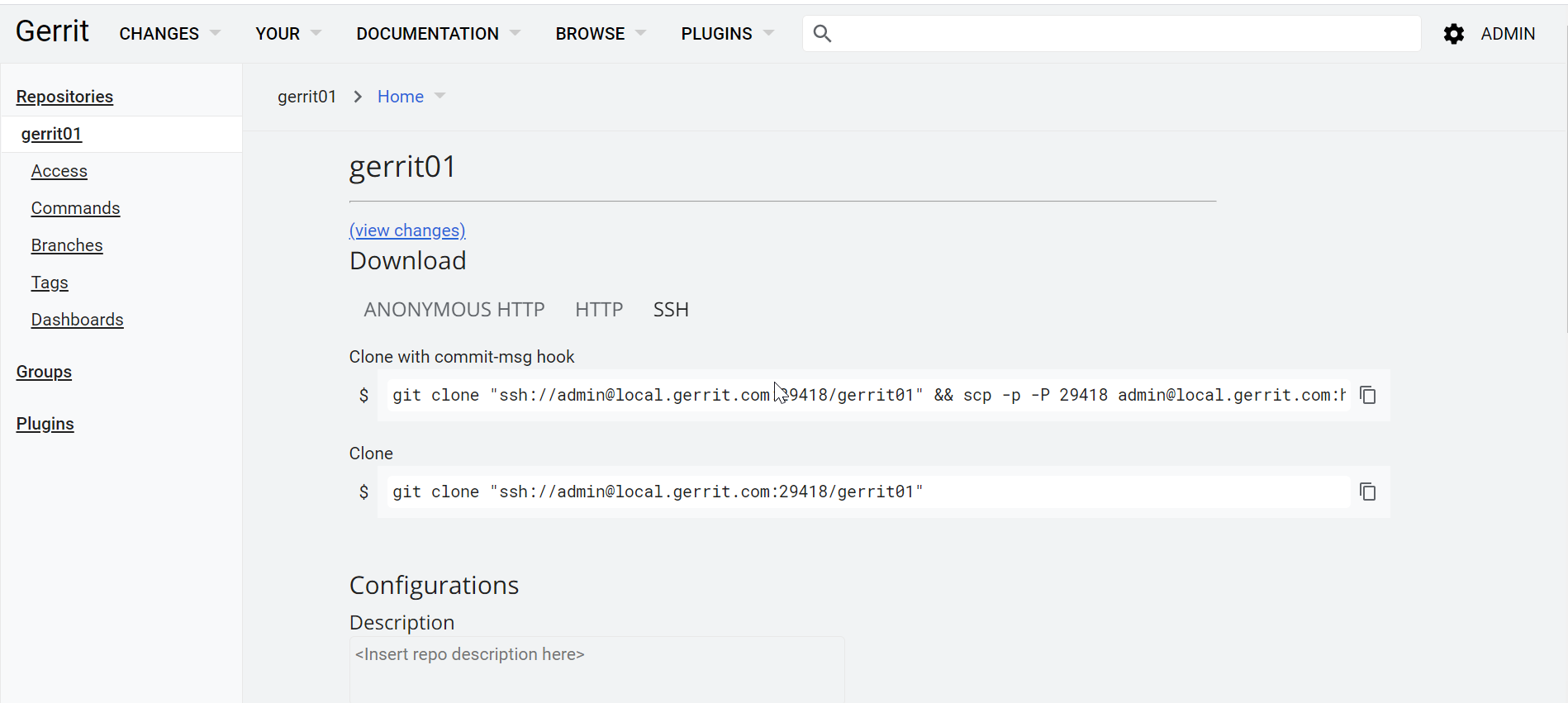This screenshot has width=1568, height=703.
Task: Click the Download heading
Action: click(407, 261)
